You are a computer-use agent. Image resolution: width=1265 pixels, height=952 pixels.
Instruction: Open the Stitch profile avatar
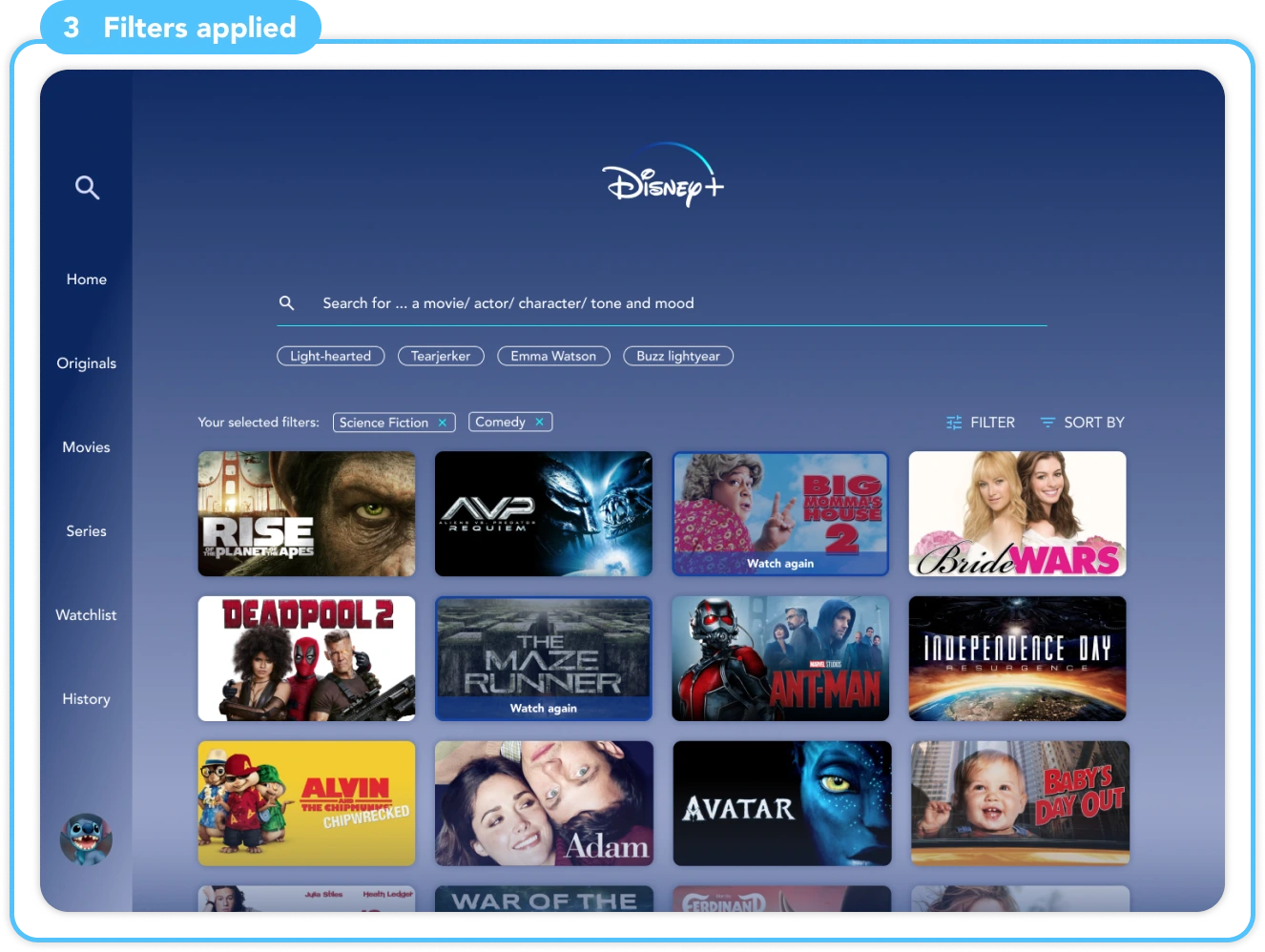86,839
